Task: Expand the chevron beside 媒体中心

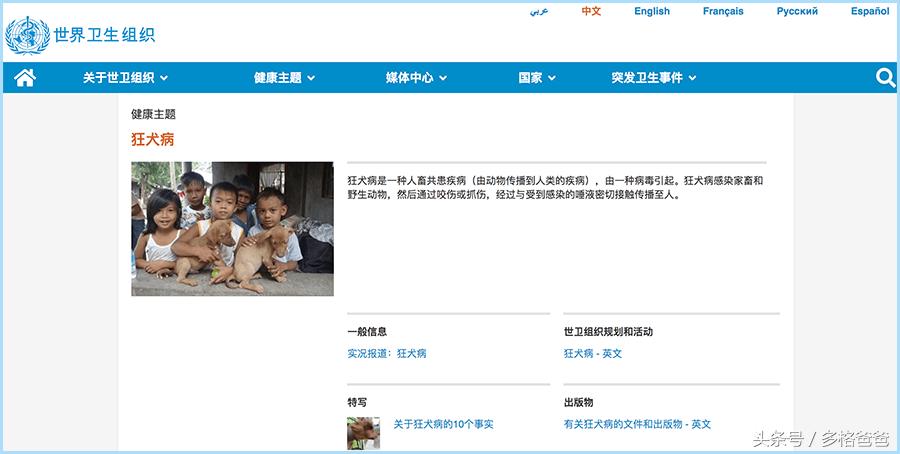Action: pyautogui.click(x=443, y=78)
